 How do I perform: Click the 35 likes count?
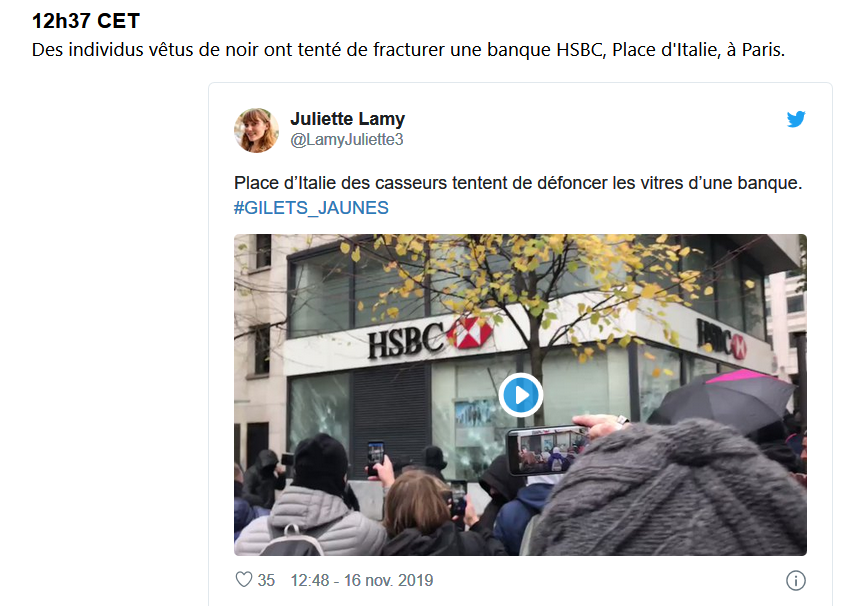[266, 580]
